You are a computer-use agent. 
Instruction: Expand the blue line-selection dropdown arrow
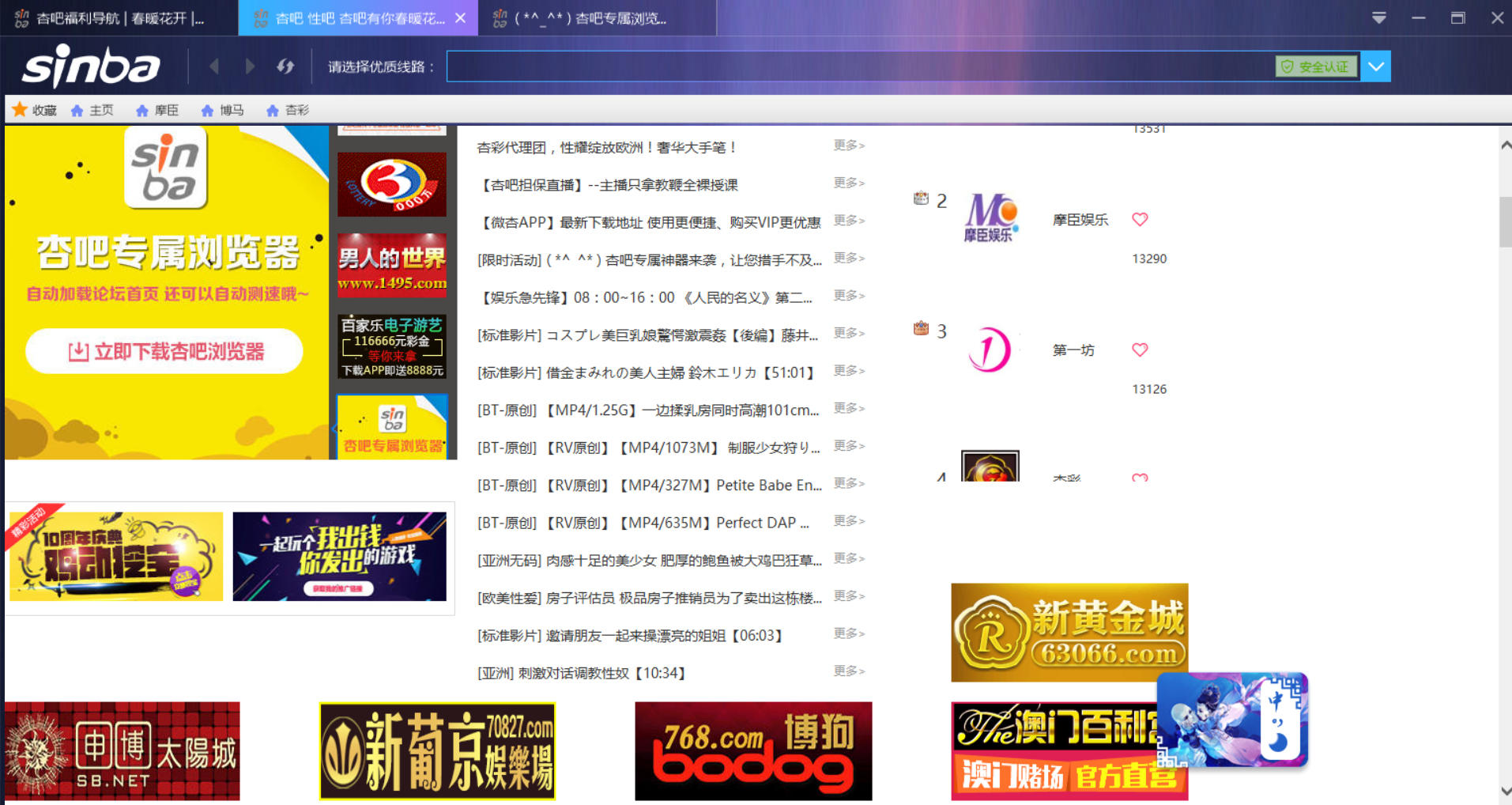pos(1376,66)
